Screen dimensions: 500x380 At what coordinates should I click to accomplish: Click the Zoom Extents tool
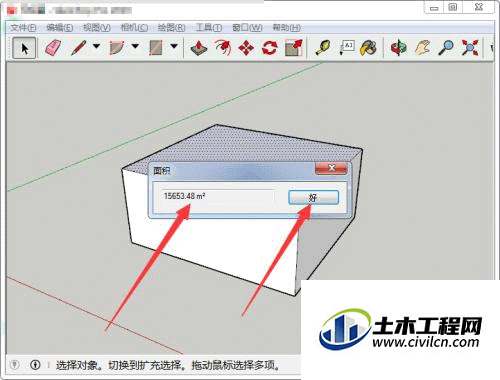pyautogui.click(x=470, y=48)
